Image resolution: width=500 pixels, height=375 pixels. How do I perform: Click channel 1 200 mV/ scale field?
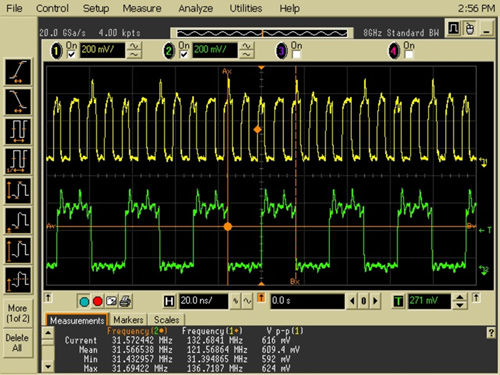(102, 50)
